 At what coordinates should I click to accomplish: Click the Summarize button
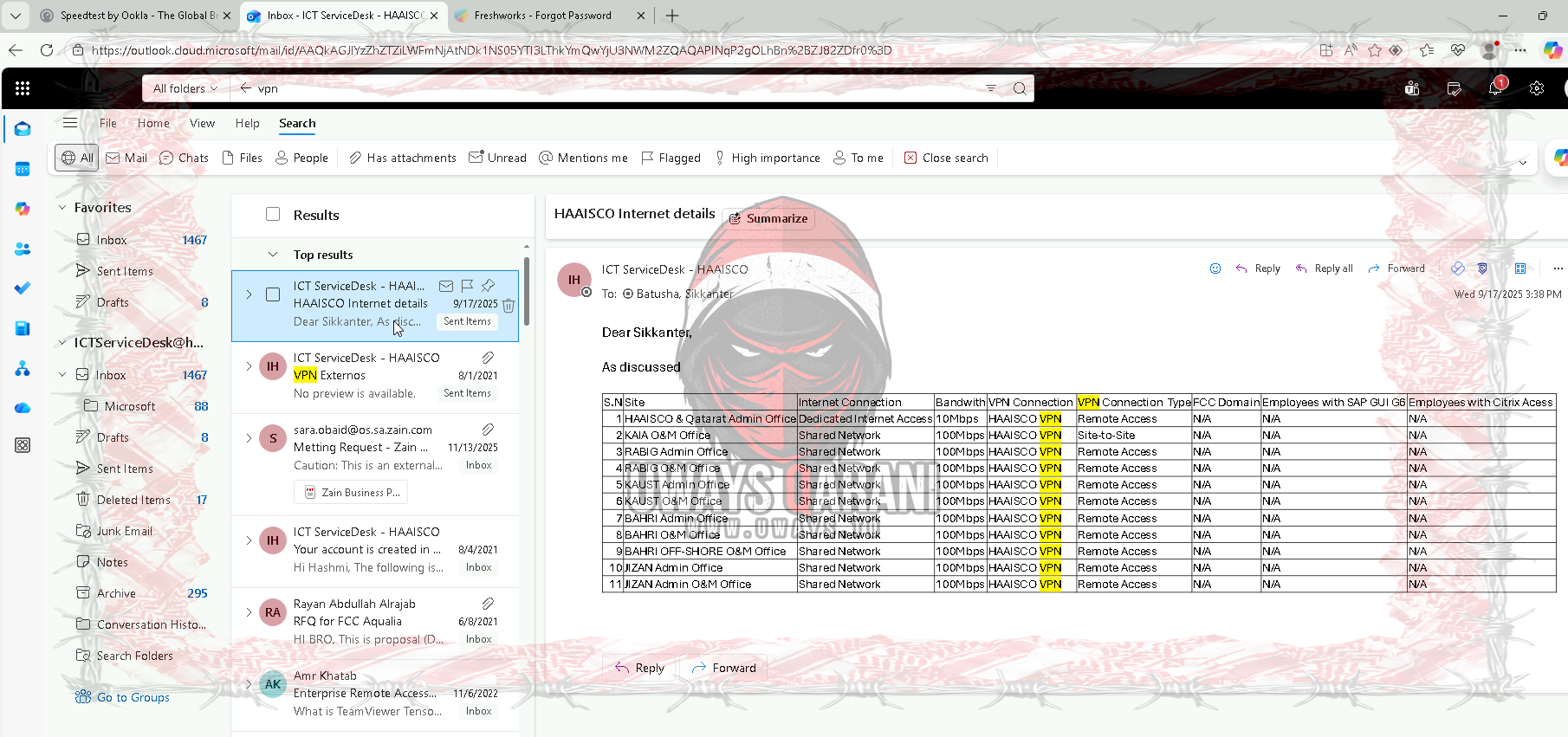pyautogui.click(x=768, y=218)
